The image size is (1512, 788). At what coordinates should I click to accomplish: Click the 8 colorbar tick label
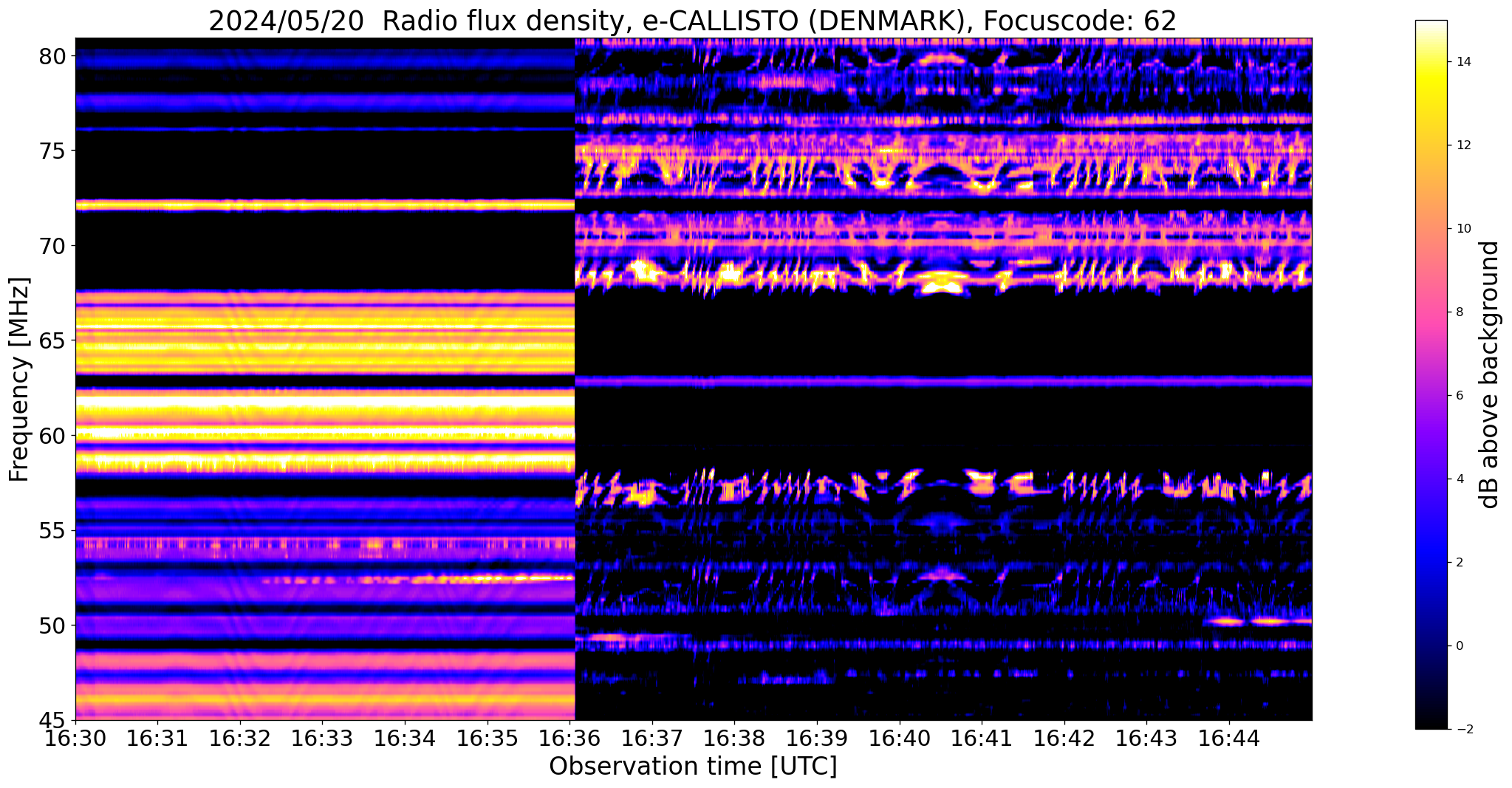[1459, 312]
